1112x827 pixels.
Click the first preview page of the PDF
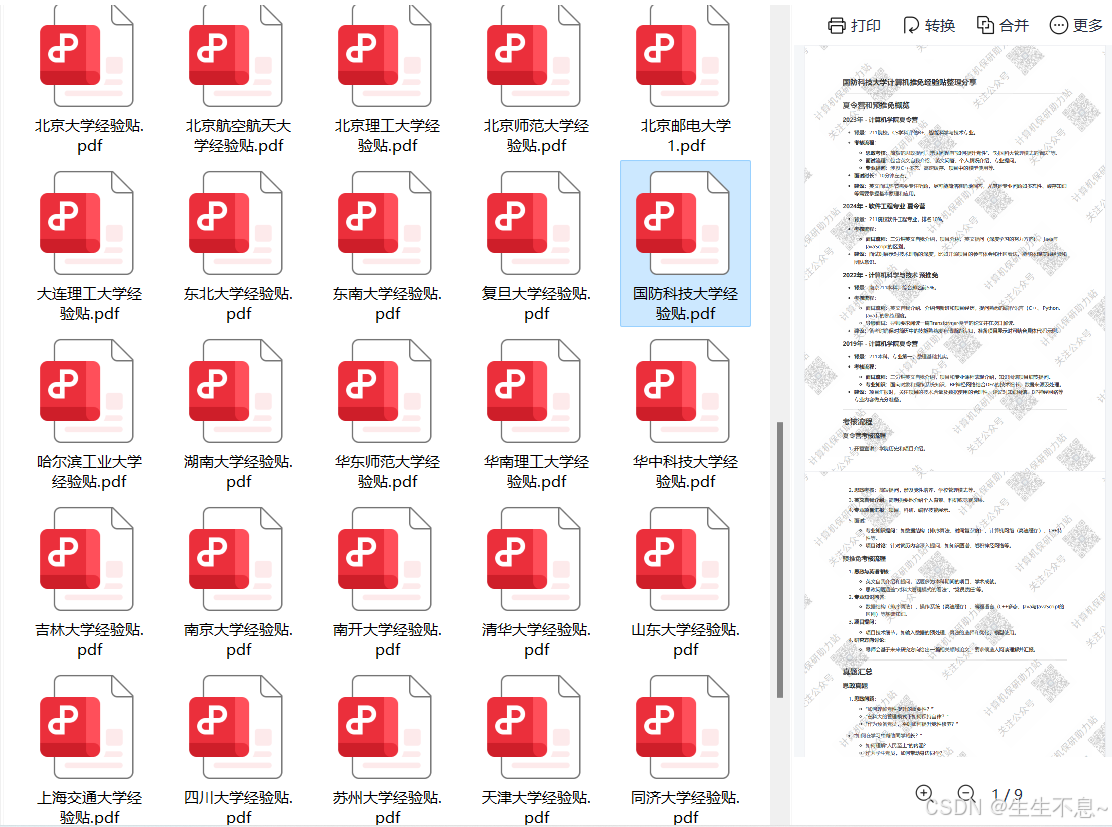pos(955,257)
